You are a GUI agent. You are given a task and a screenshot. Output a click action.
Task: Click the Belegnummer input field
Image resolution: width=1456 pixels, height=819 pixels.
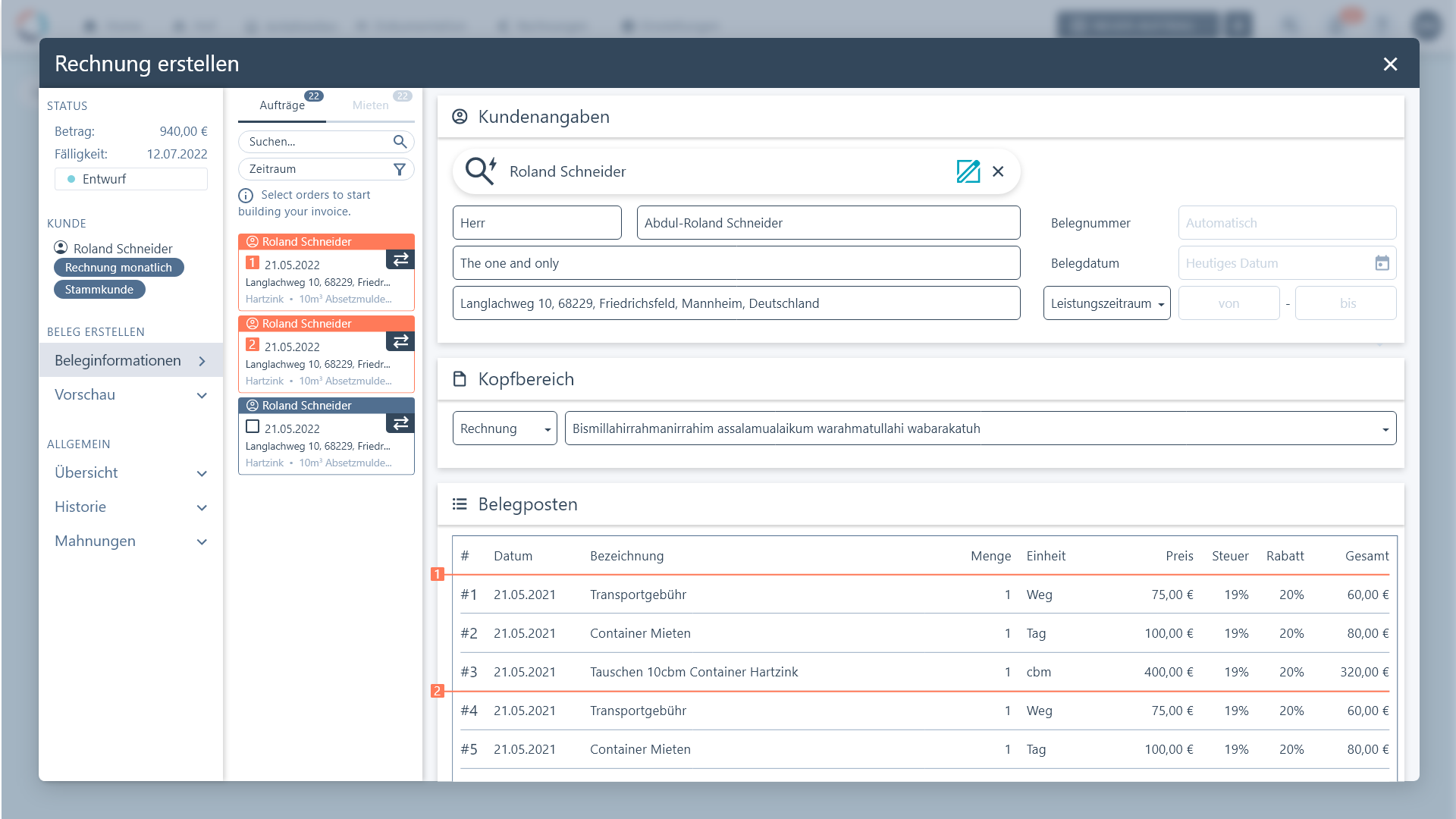click(x=1286, y=223)
